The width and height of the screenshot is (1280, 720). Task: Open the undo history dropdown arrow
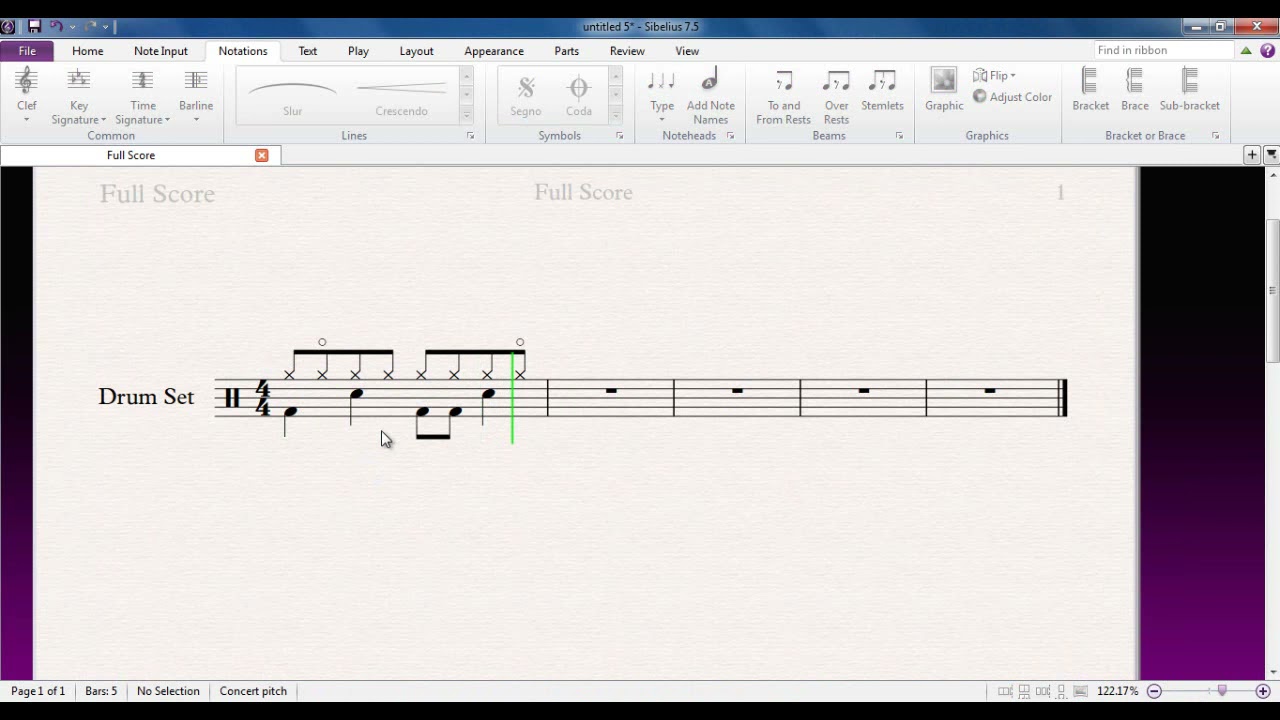click(72, 27)
